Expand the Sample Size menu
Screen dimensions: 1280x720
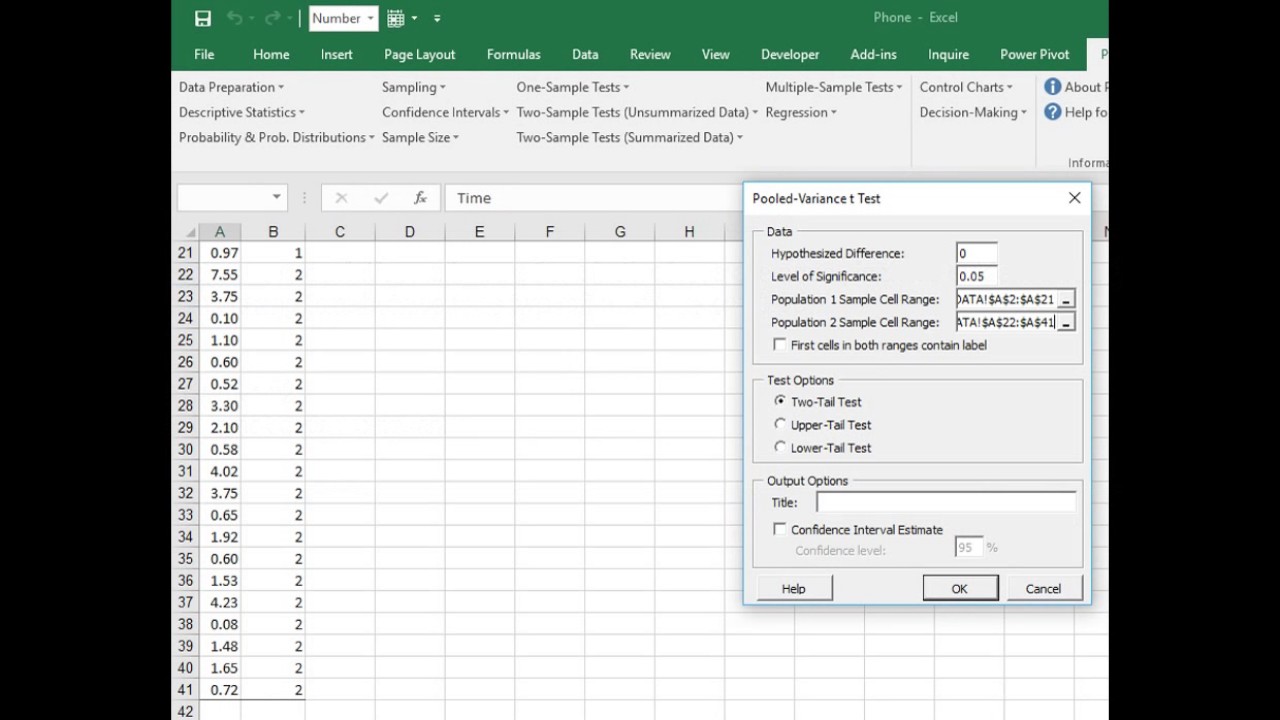click(x=420, y=137)
